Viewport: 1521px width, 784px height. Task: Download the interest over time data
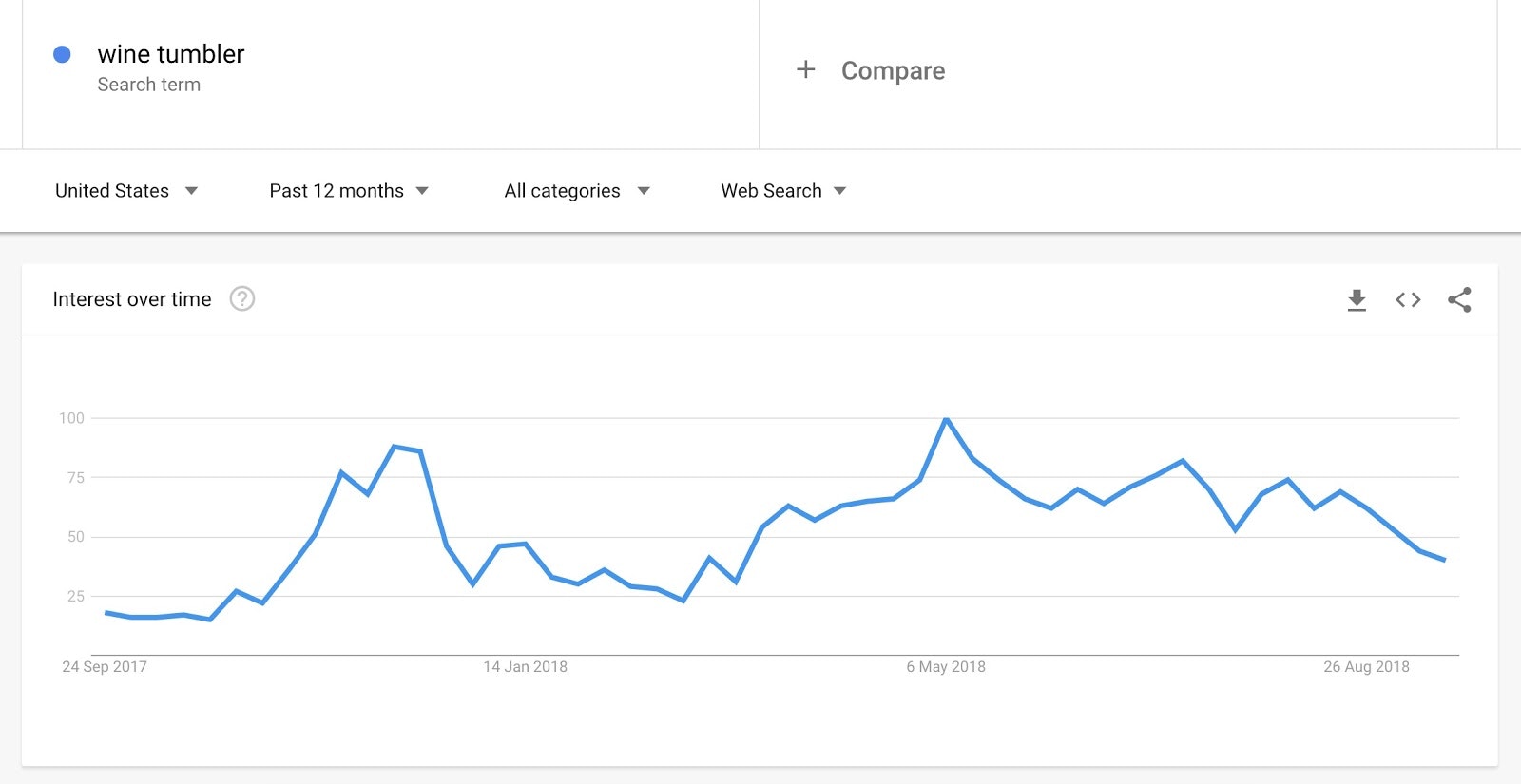1357,300
